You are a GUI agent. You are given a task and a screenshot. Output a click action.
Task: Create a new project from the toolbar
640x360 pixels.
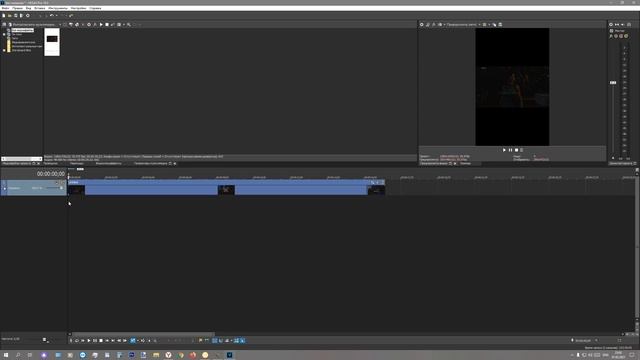tap(4, 16)
